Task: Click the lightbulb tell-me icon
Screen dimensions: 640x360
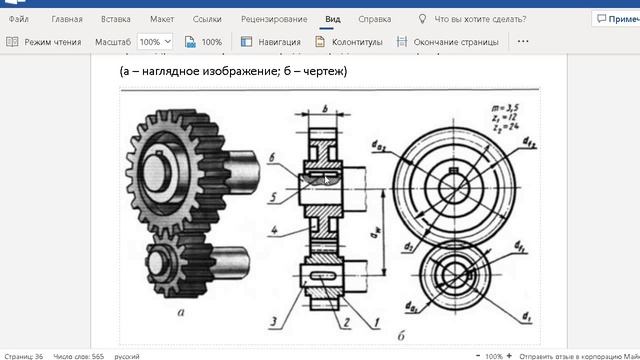Action: (422, 19)
